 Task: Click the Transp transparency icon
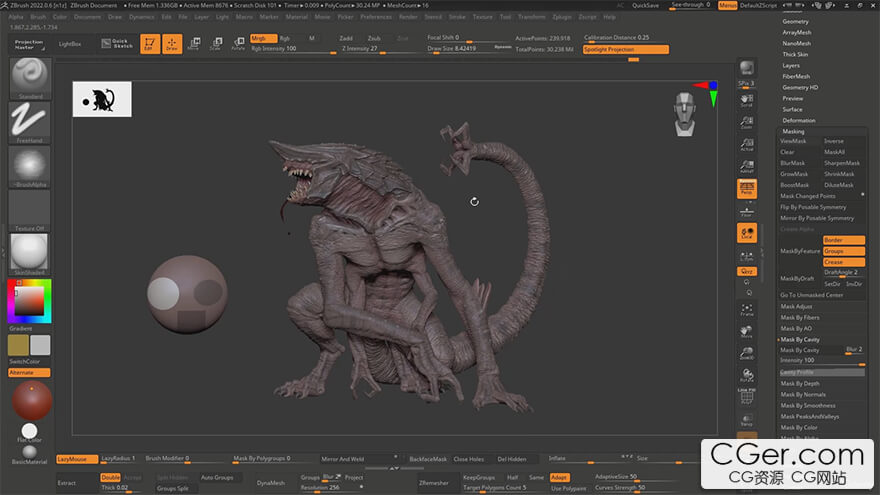[746, 420]
